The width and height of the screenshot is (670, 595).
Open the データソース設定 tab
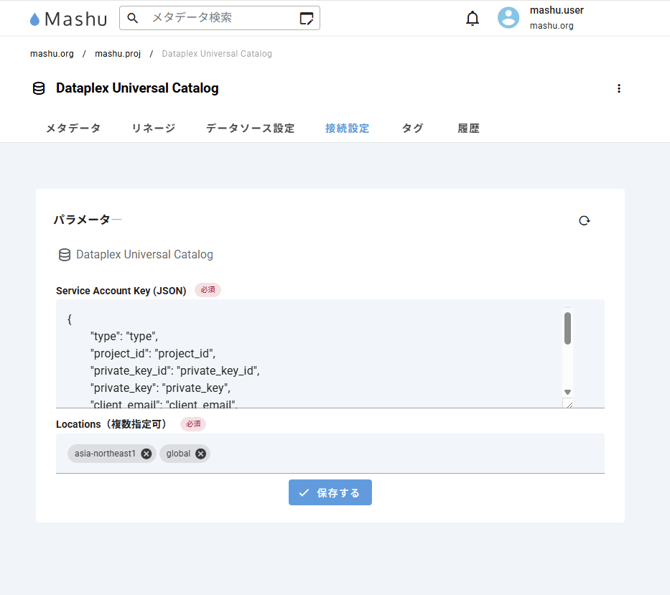250,128
